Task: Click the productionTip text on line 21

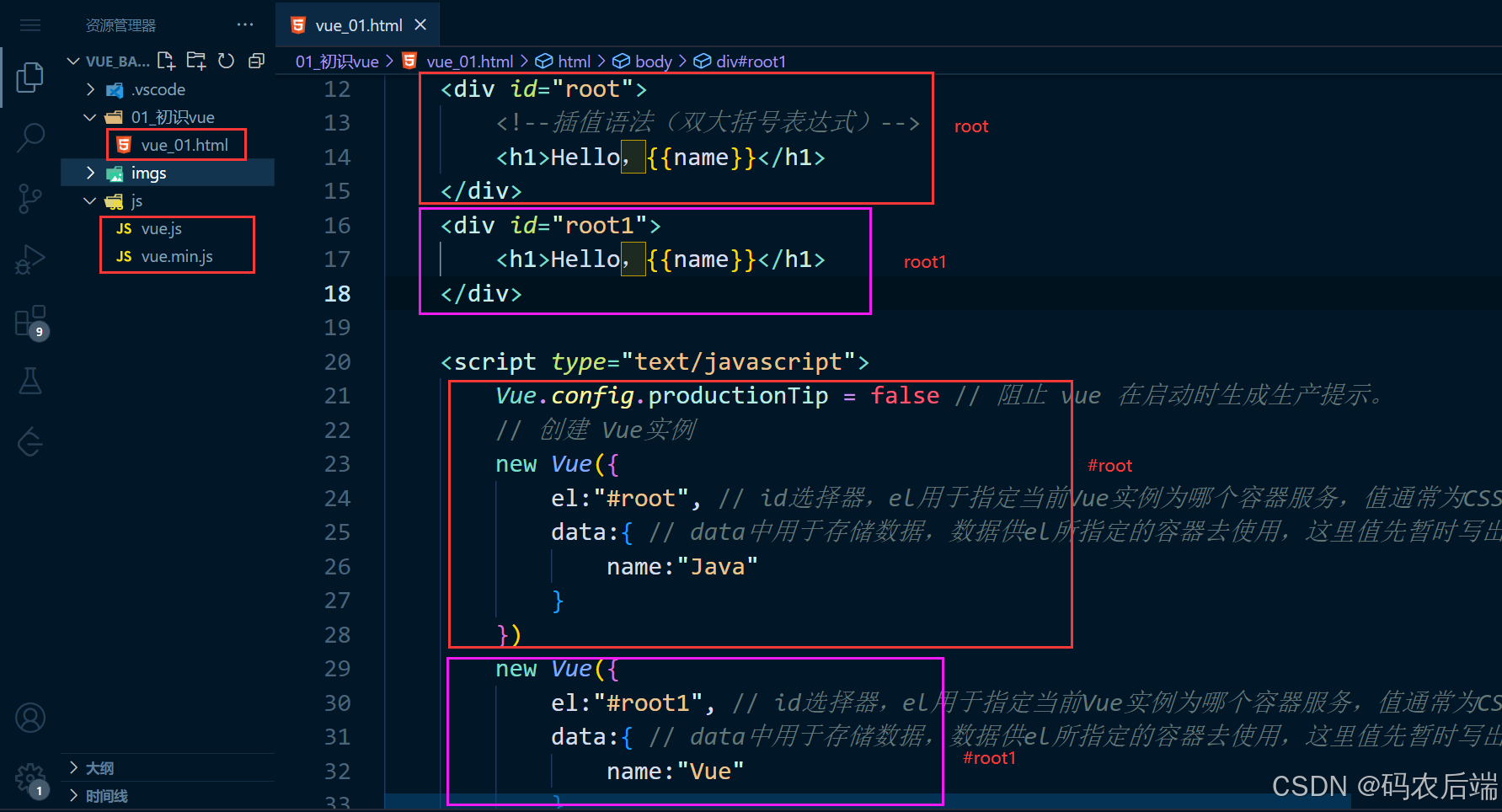Action: coord(738,396)
